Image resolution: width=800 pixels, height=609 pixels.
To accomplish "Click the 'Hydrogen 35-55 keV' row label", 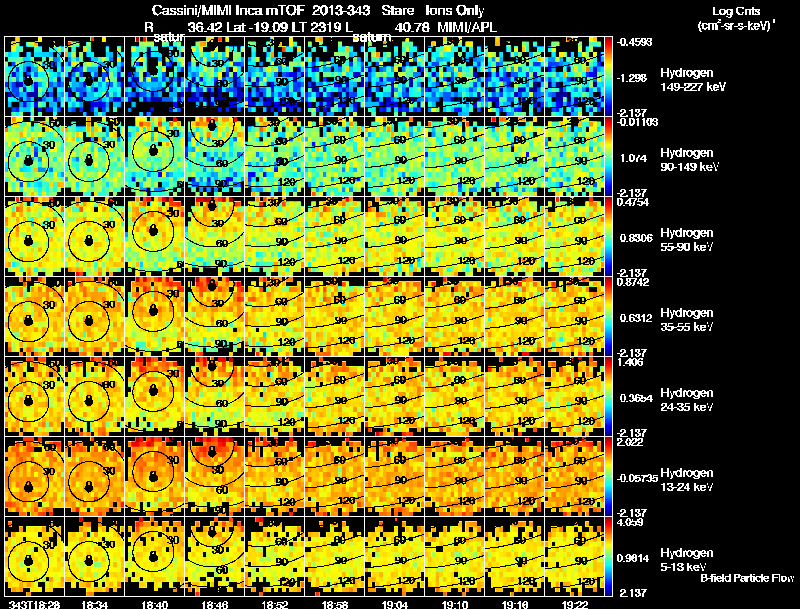I will pos(687,320).
